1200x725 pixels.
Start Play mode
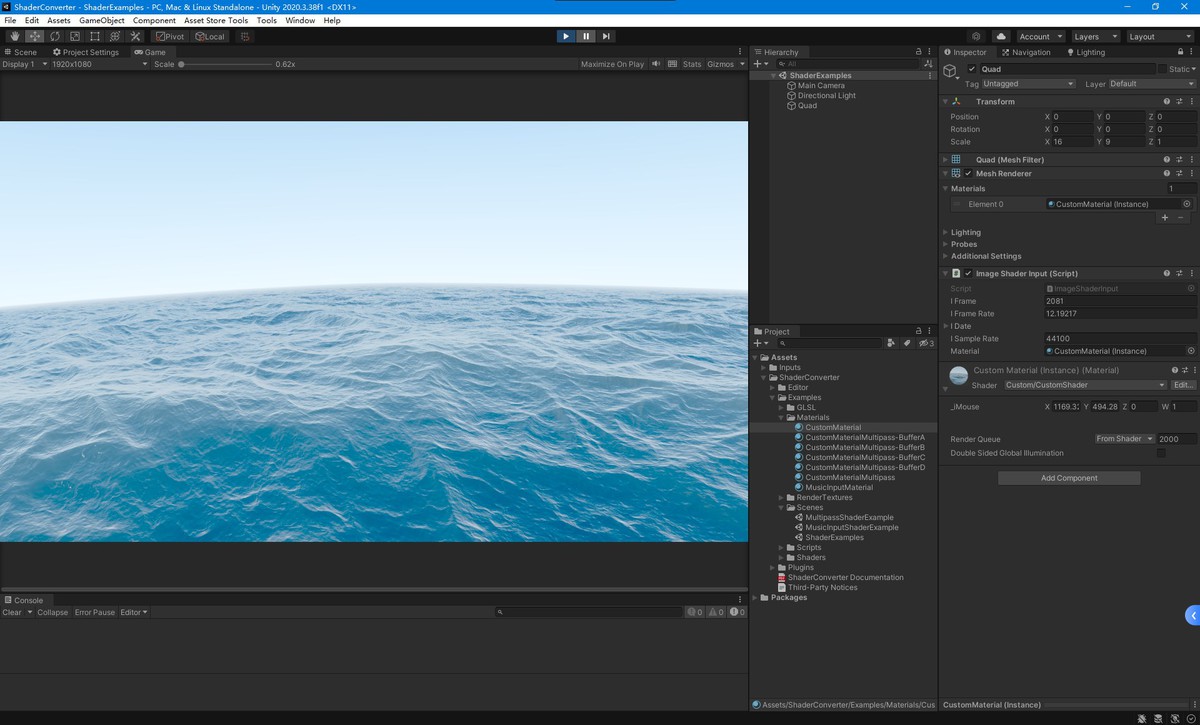[566, 36]
